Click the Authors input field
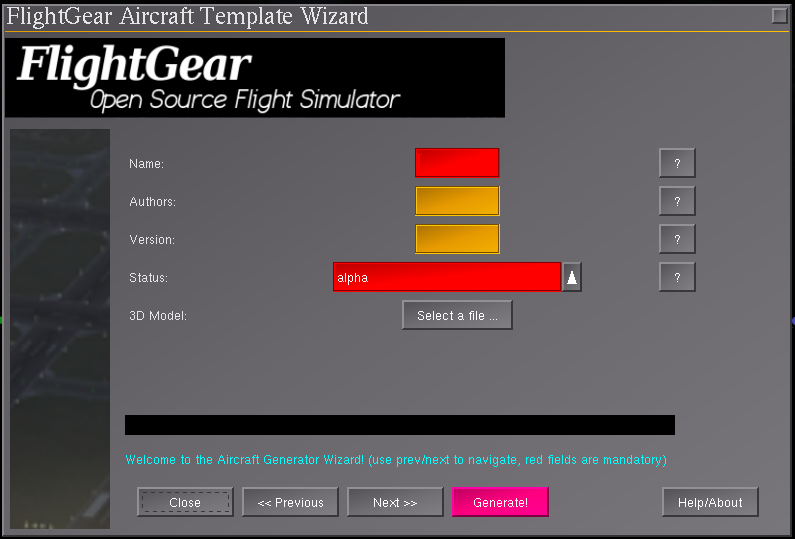The image size is (795, 539). [x=457, y=201]
